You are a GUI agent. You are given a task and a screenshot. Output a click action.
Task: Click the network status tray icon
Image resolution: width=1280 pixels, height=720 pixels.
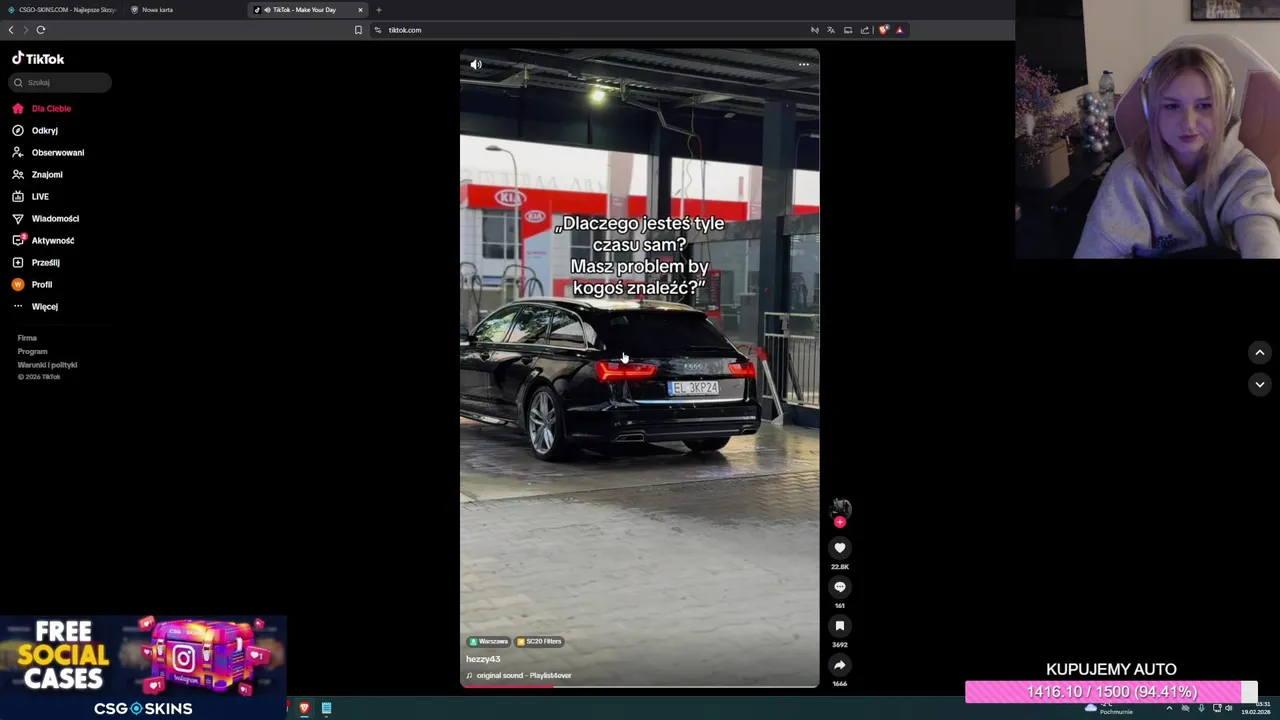(1187, 708)
